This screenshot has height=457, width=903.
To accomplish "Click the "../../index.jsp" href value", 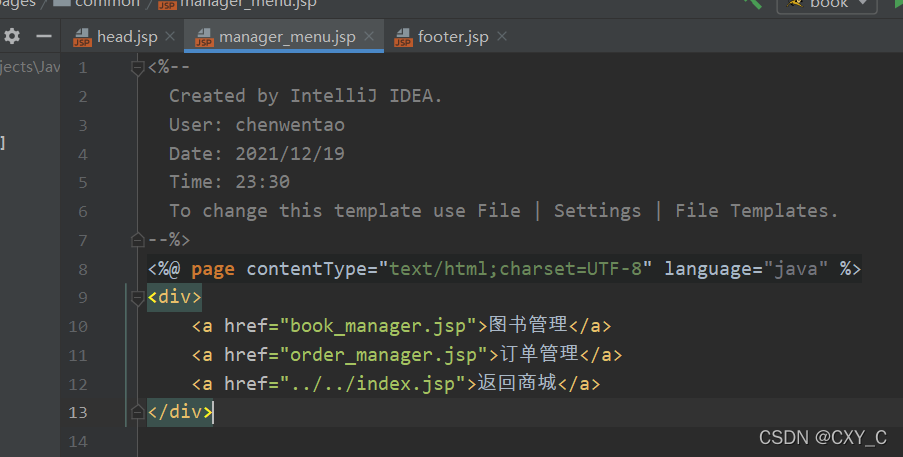I will [x=373, y=383].
